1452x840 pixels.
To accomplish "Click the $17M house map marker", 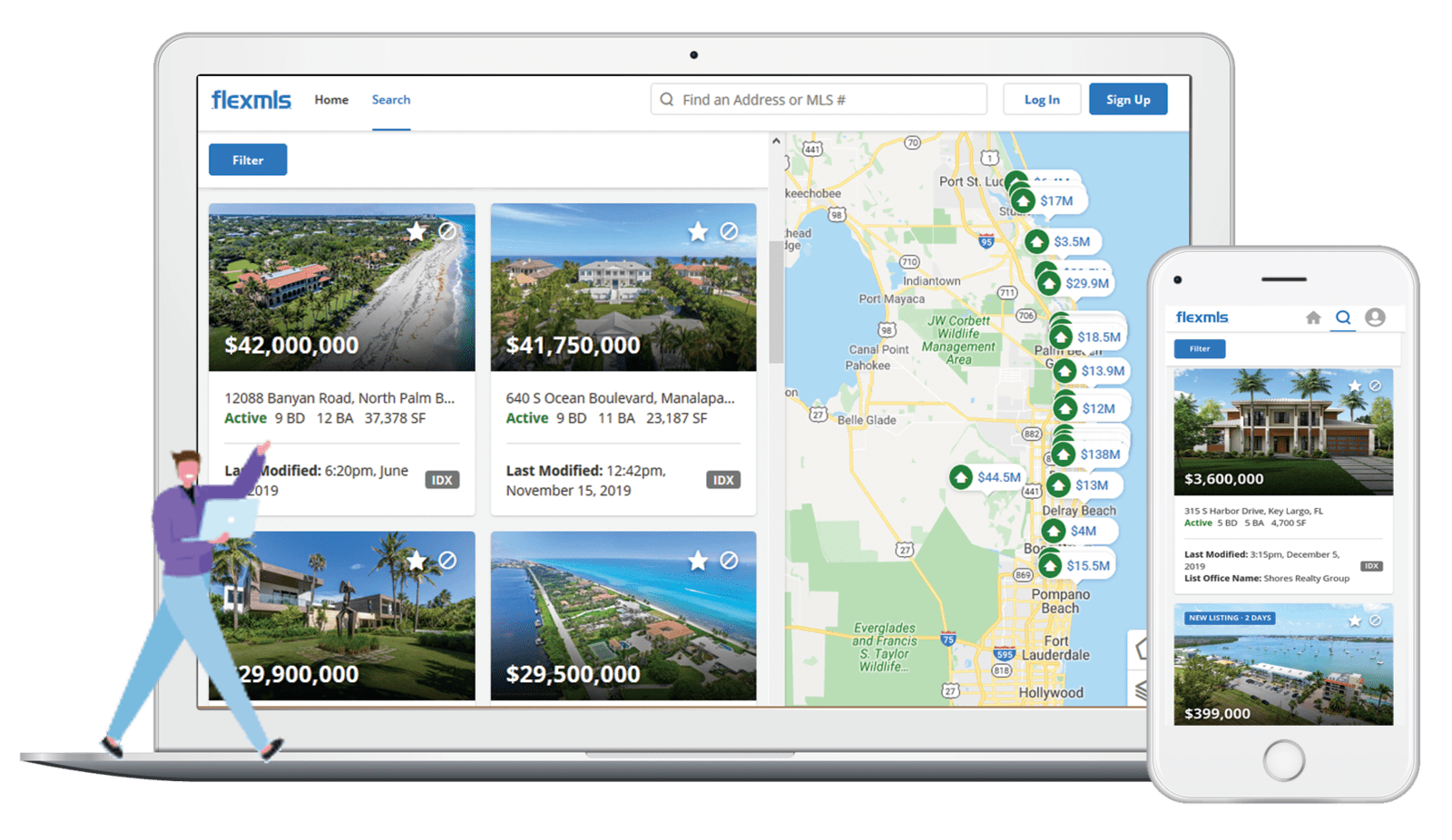I will pos(1024,200).
